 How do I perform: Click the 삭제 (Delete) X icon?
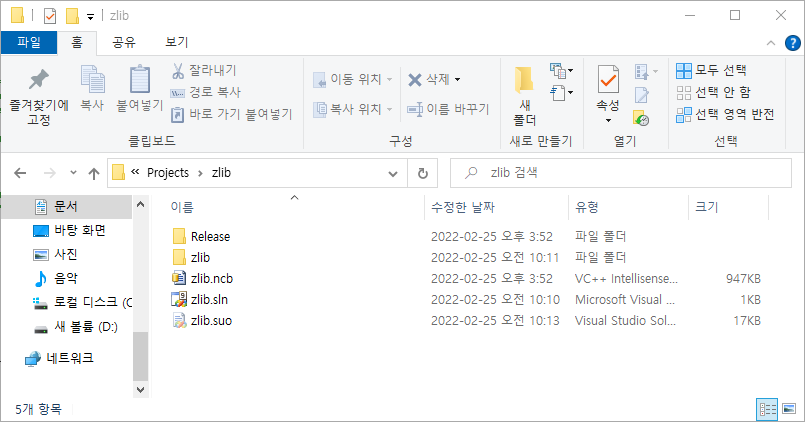click(x=415, y=80)
